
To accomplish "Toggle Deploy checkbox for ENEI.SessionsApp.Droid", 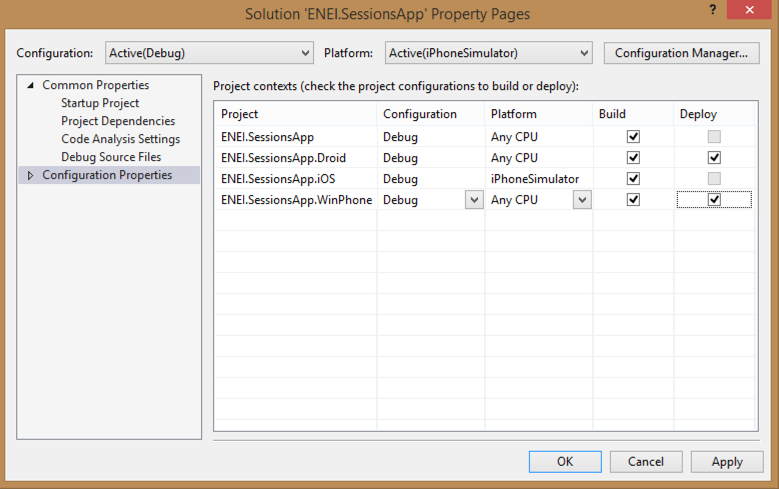I will pos(713,158).
